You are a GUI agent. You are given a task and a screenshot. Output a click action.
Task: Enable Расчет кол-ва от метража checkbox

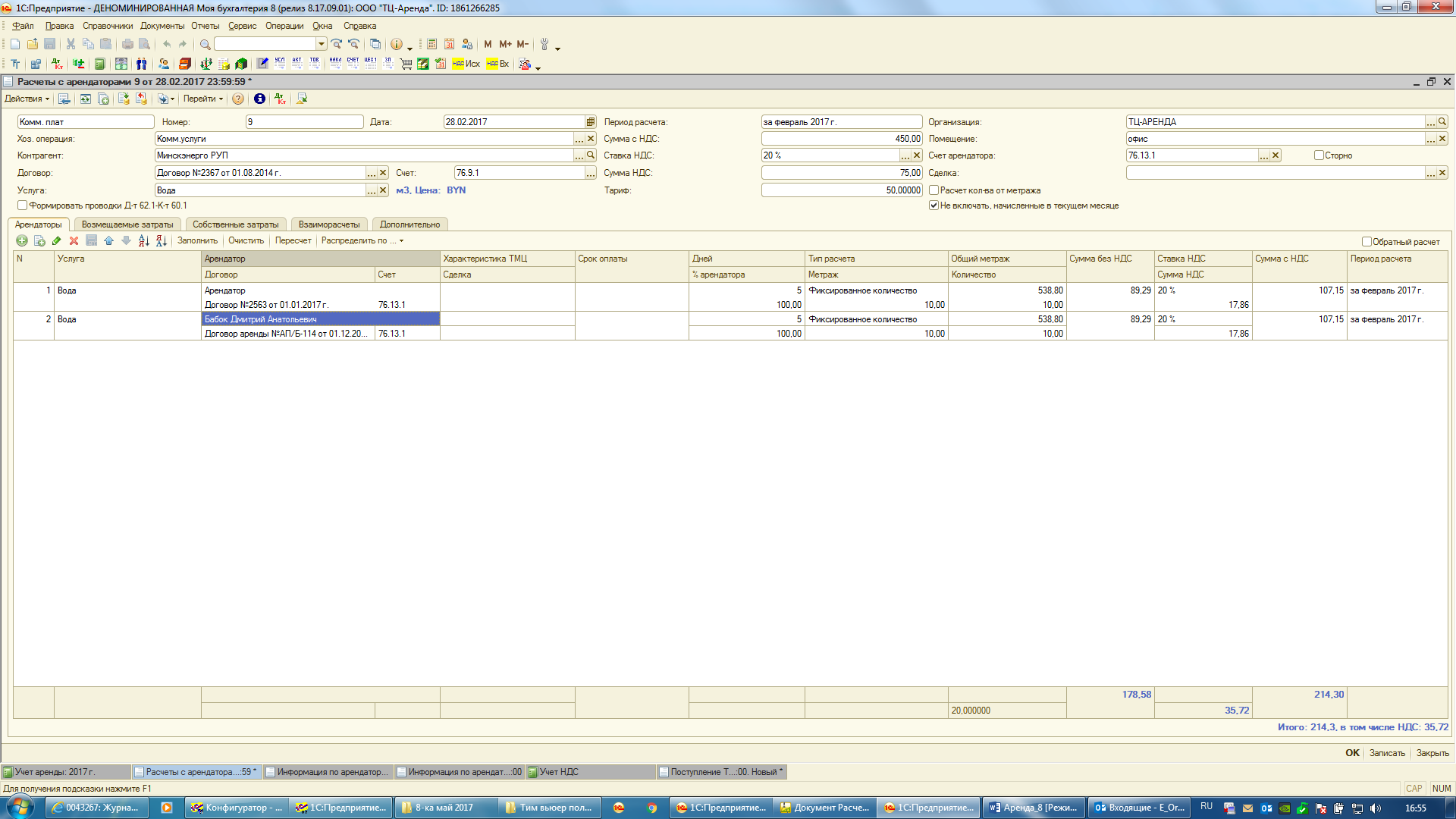(934, 190)
